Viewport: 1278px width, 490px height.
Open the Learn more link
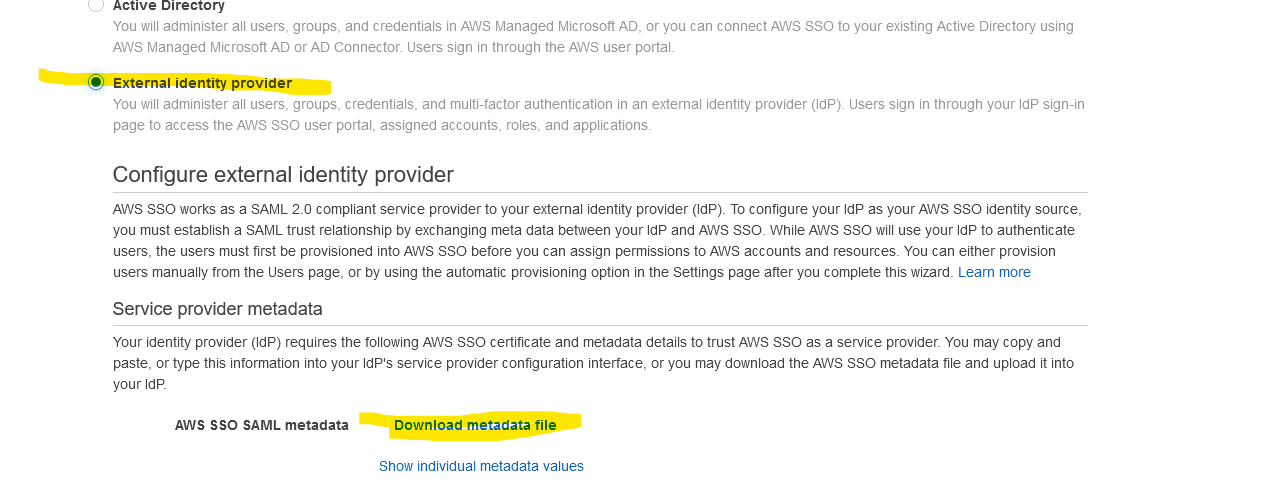[x=994, y=272]
